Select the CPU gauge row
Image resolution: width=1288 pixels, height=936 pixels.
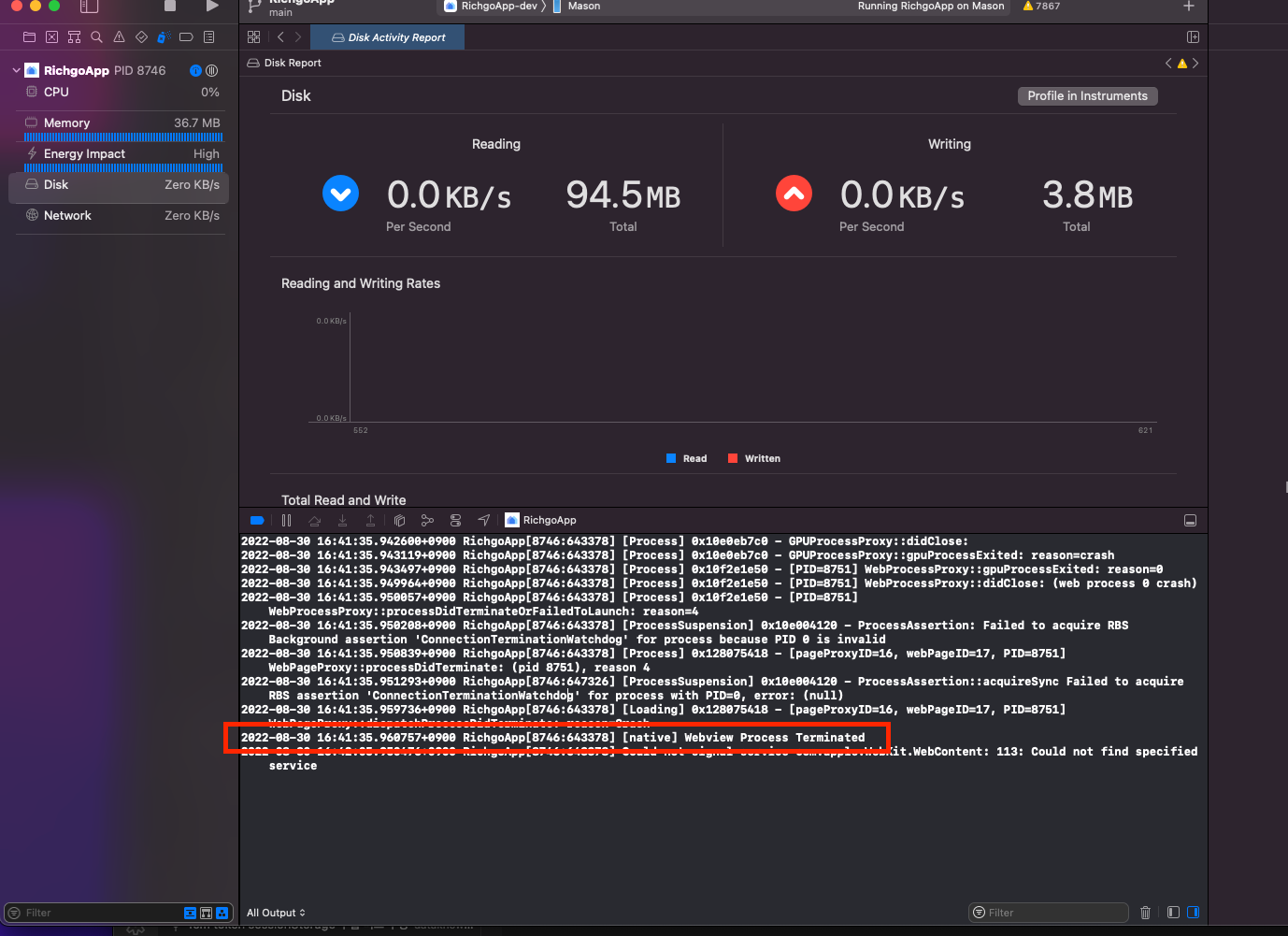click(x=120, y=92)
